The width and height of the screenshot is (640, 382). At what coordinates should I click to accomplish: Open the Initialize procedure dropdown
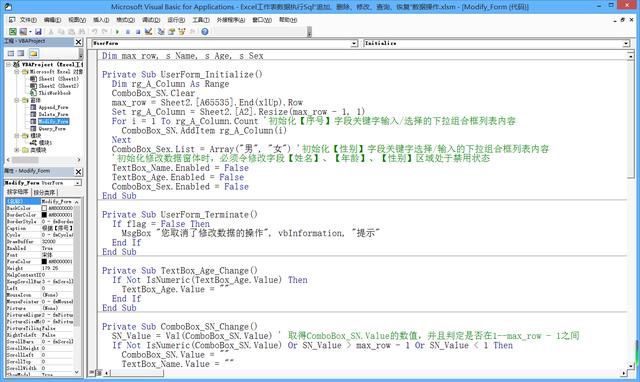pos(626,43)
